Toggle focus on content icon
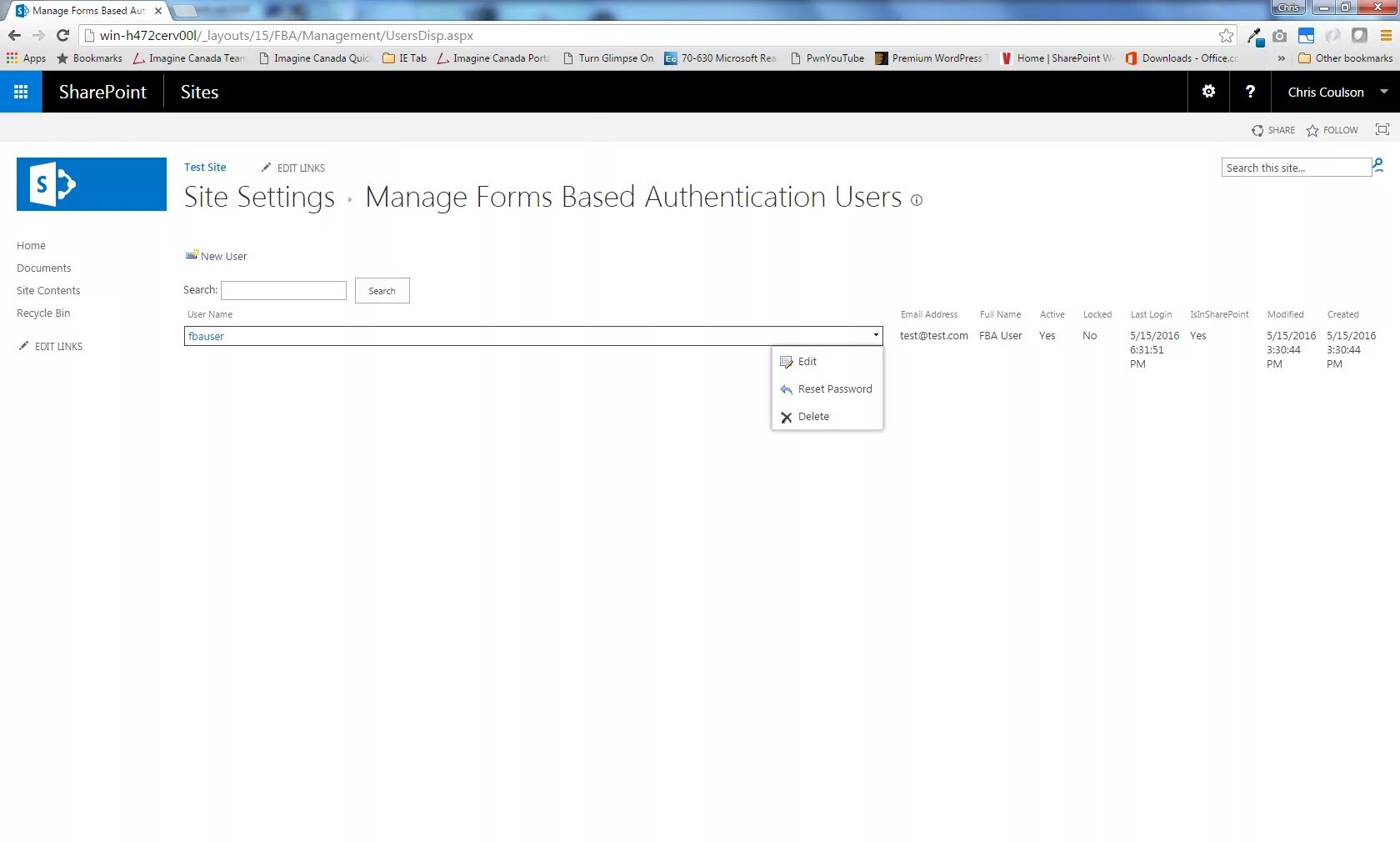 [x=1382, y=129]
